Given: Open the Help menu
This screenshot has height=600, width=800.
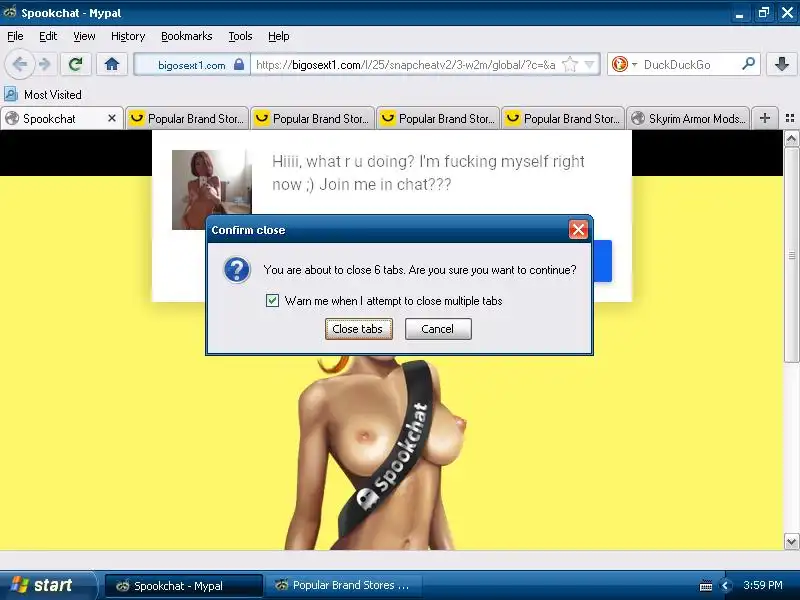Looking at the screenshot, I should point(279,36).
